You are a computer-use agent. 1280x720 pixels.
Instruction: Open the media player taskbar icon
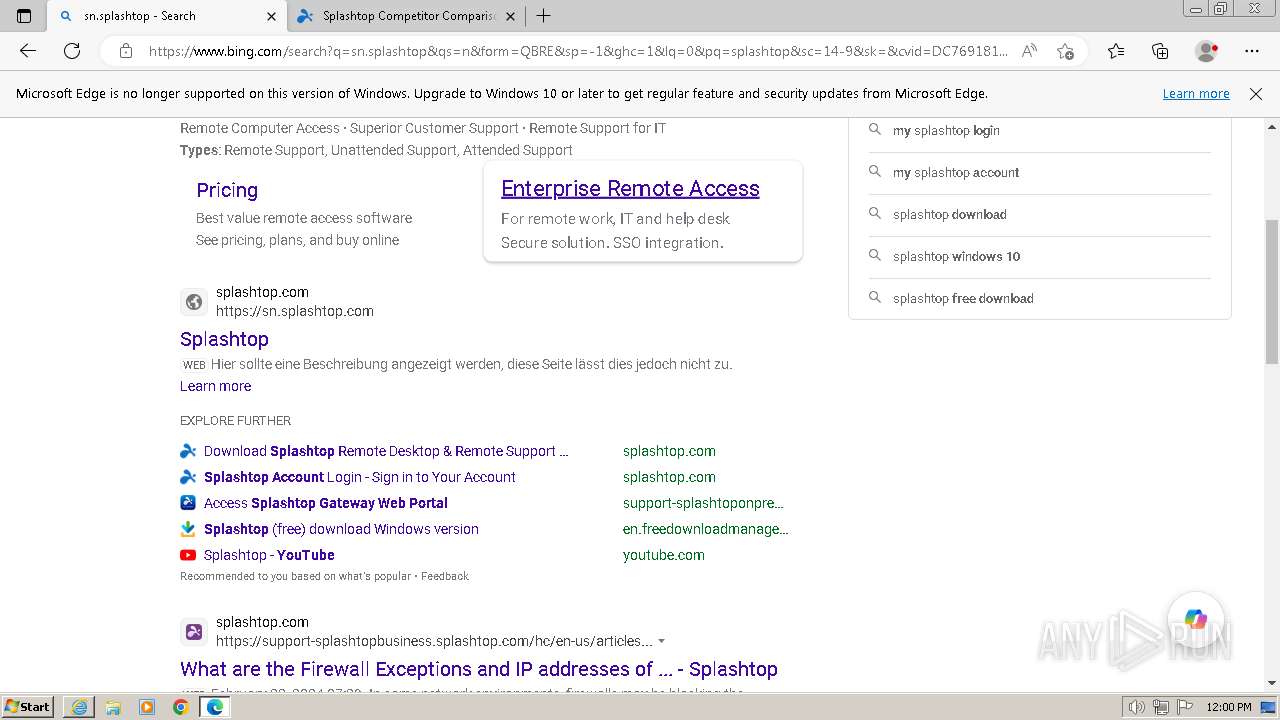147,707
